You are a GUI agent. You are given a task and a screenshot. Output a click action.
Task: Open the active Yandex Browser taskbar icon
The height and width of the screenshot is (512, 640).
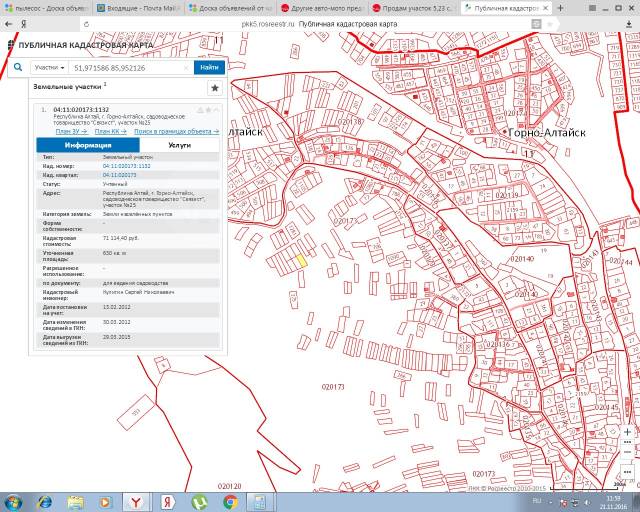point(136,503)
